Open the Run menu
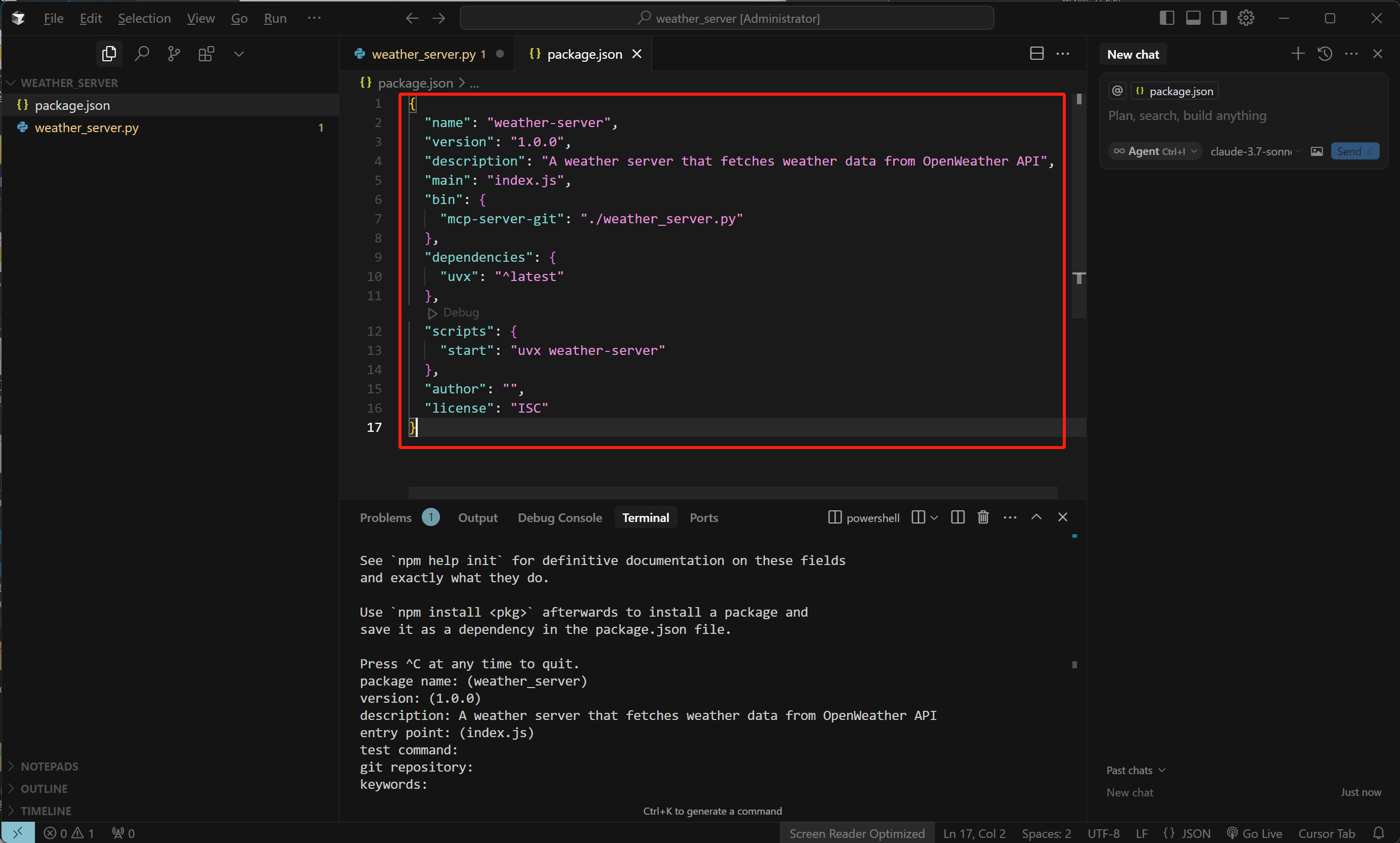Image resolution: width=1400 pixels, height=843 pixels. point(275,18)
